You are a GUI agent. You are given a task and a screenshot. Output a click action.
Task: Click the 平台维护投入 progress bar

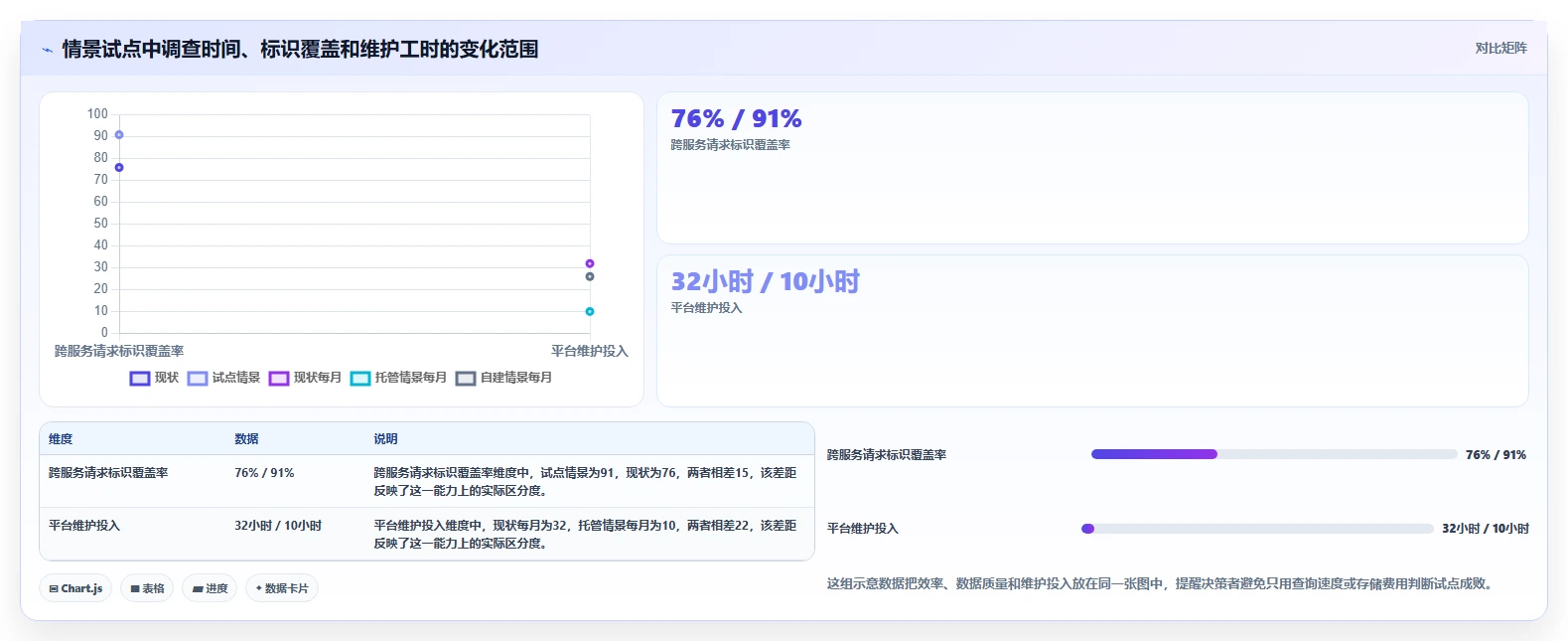pos(1257,529)
